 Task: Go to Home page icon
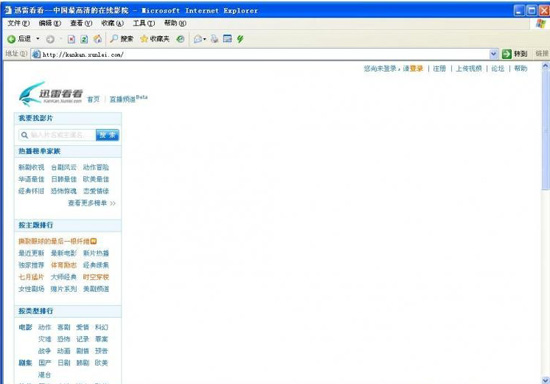click(x=98, y=39)
